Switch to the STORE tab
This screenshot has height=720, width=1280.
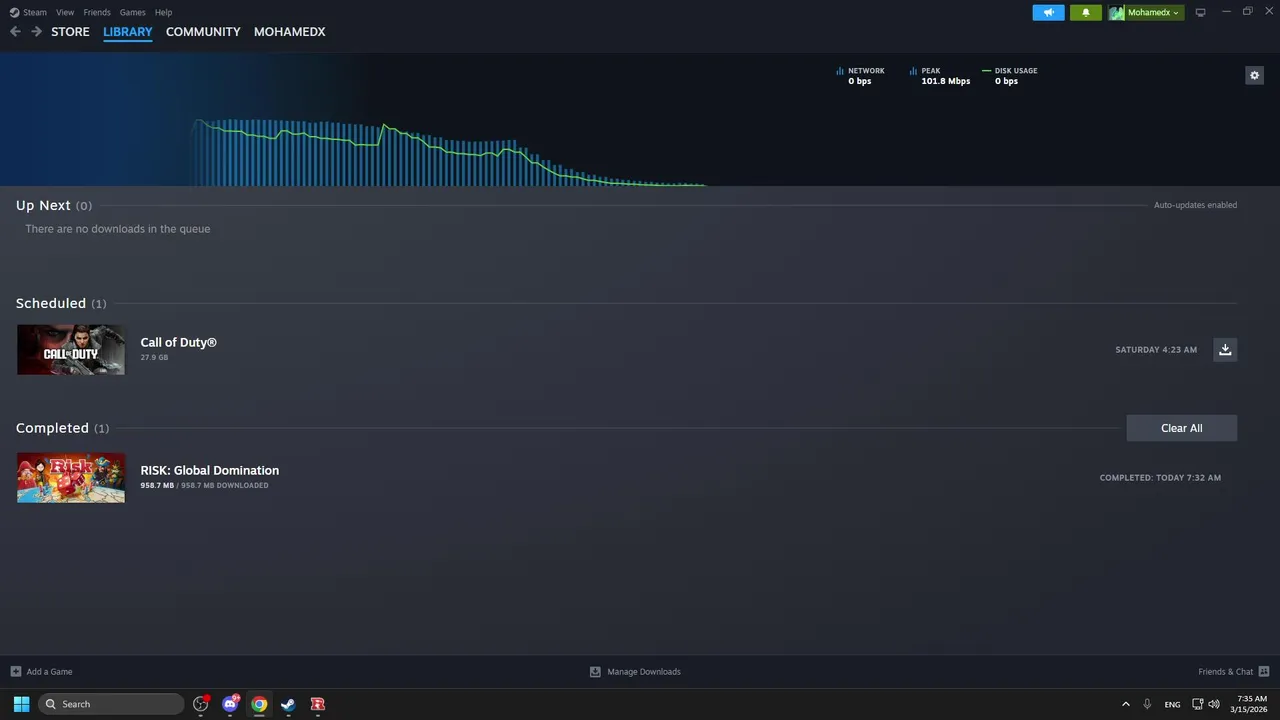pyautogui.click(x=70, y=32)
